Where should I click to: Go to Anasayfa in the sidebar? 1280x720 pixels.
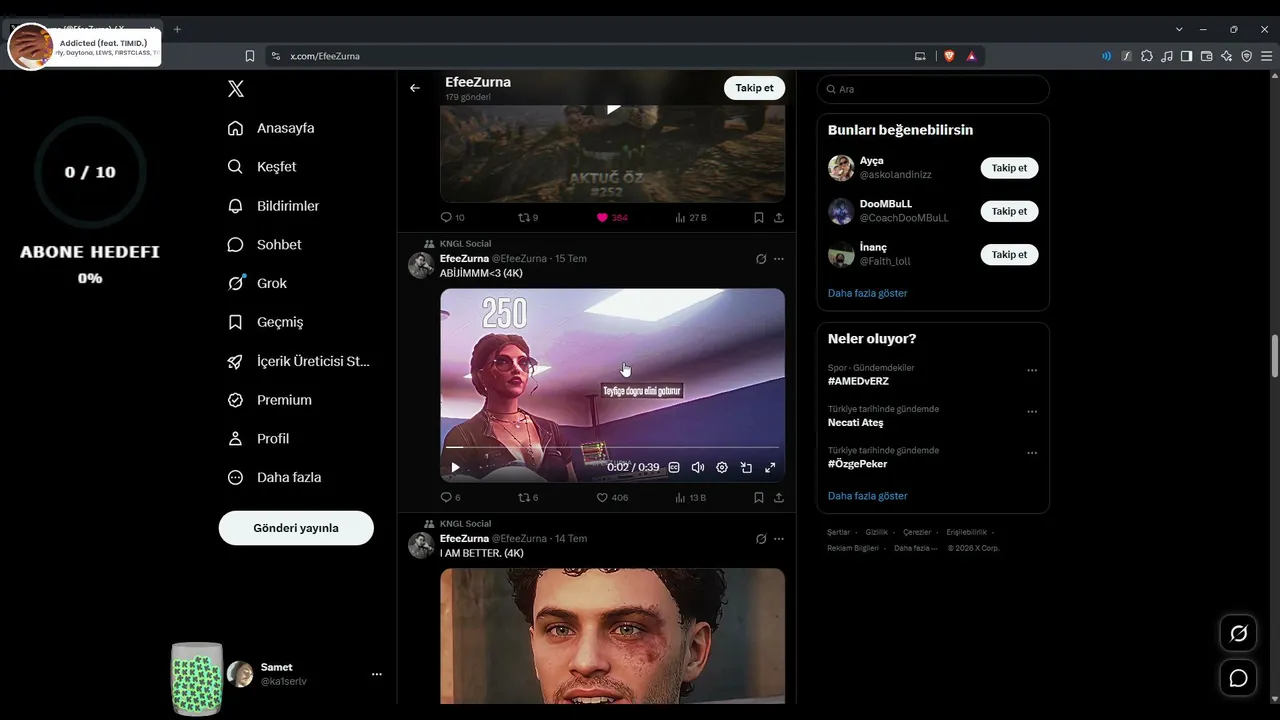coord(271,128)
